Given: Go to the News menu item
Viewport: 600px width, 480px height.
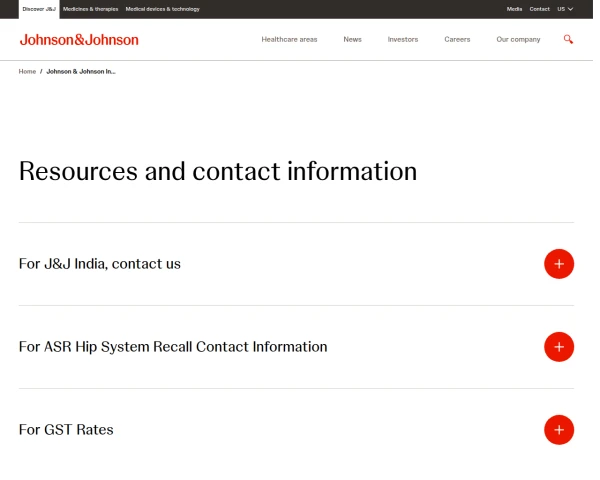Looking at the screenshot, I should click(352, 40).
